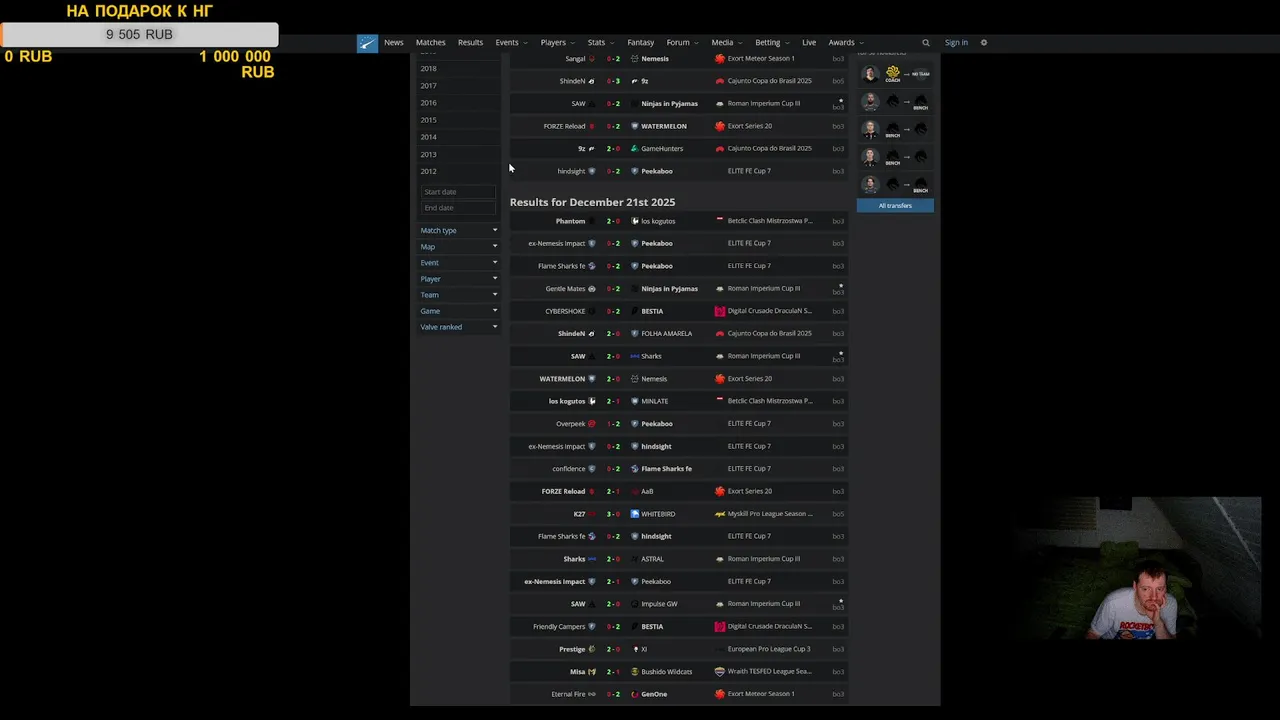Open the Stats menu

(600, 43)
